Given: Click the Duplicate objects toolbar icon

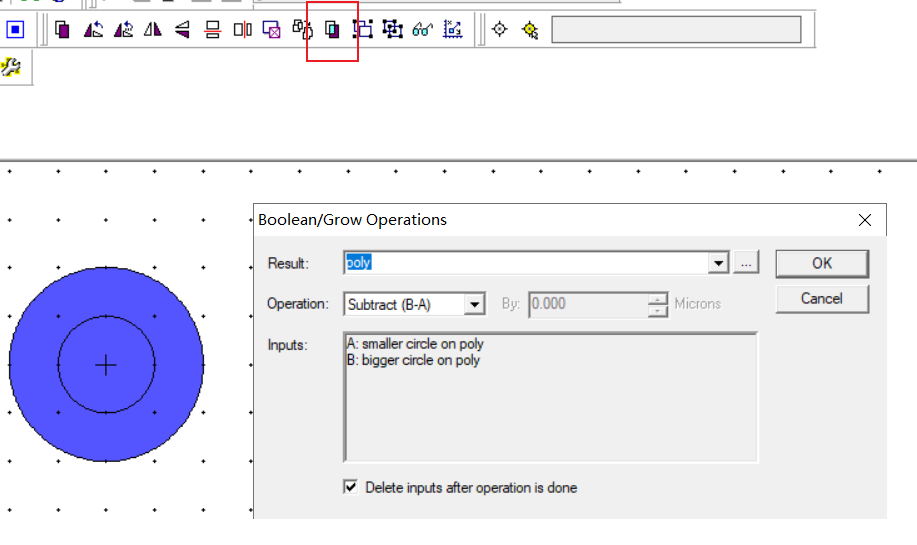Looking at the screenshot, I should [63, 29].
